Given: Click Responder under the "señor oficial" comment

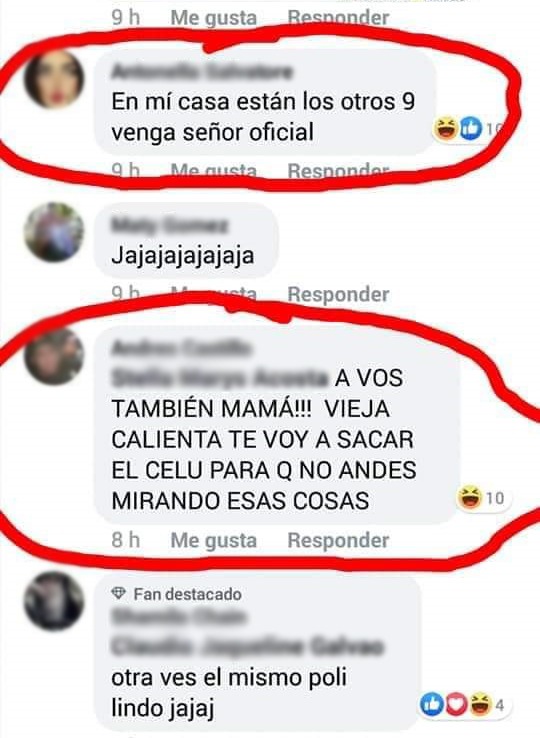Looking at the screenshot, I should pyautogui.click(x=338, y=170).
